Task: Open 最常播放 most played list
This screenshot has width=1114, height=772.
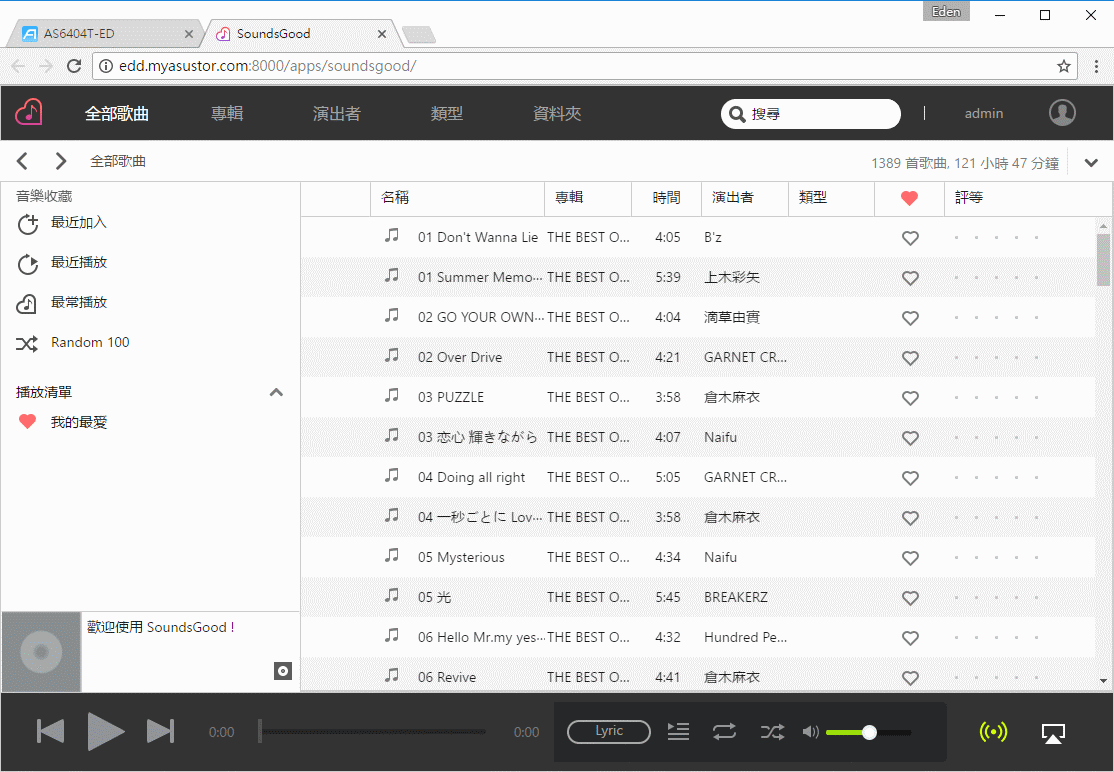Action: coord(78,303)
